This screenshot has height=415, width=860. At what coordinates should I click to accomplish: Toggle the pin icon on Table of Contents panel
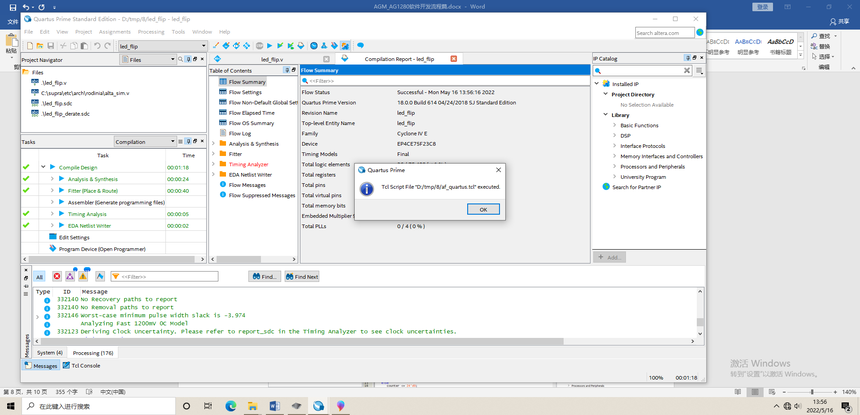pyautogui.click(x=286, y=70)
